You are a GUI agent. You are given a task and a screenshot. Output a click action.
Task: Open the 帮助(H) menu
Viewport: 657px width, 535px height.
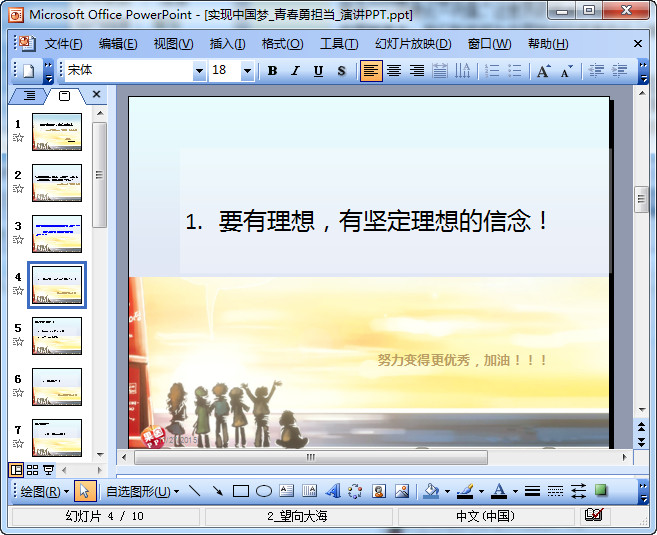point(548,44)
